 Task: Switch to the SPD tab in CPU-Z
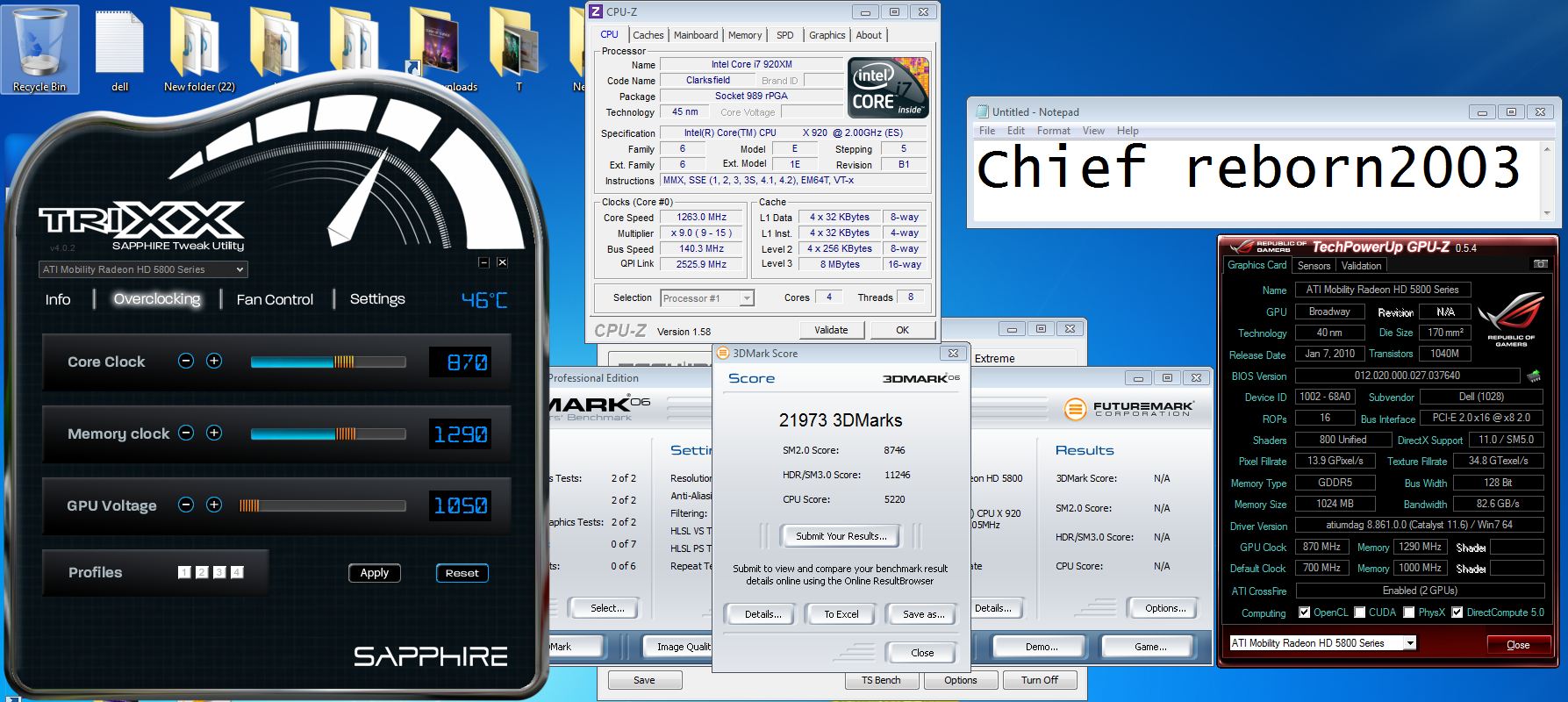coord(784,35)
